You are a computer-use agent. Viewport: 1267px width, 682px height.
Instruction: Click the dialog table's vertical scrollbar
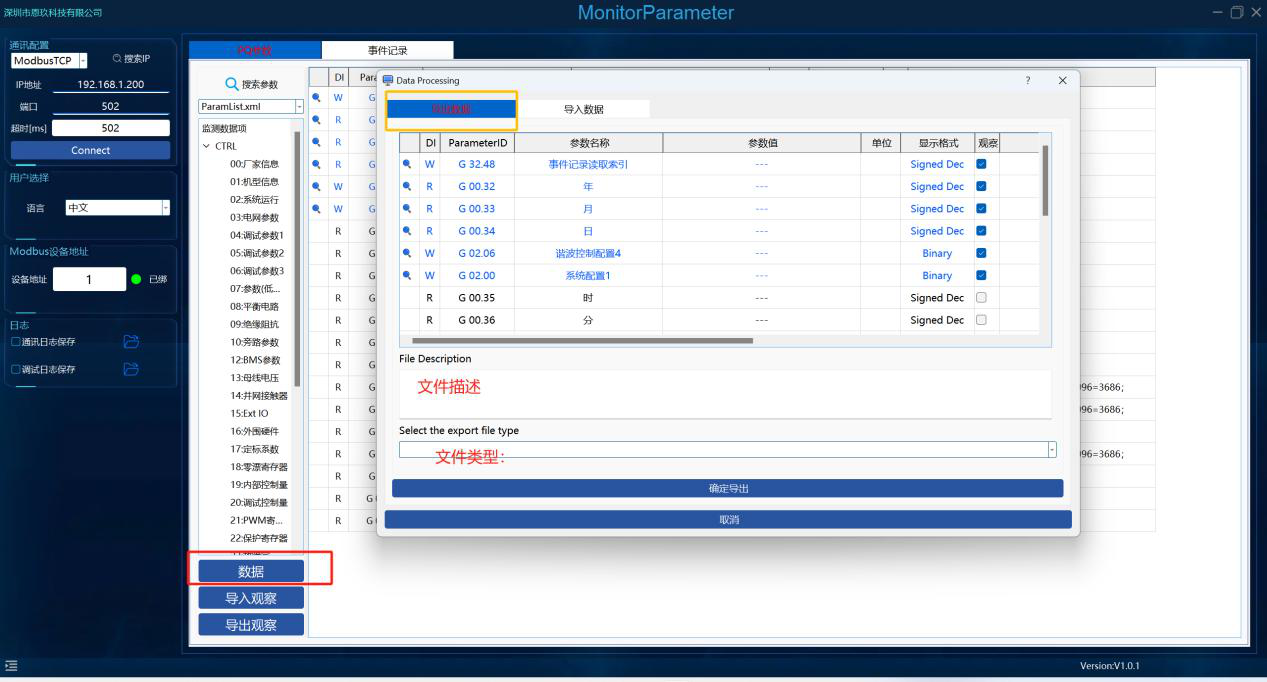(1045, 180)
